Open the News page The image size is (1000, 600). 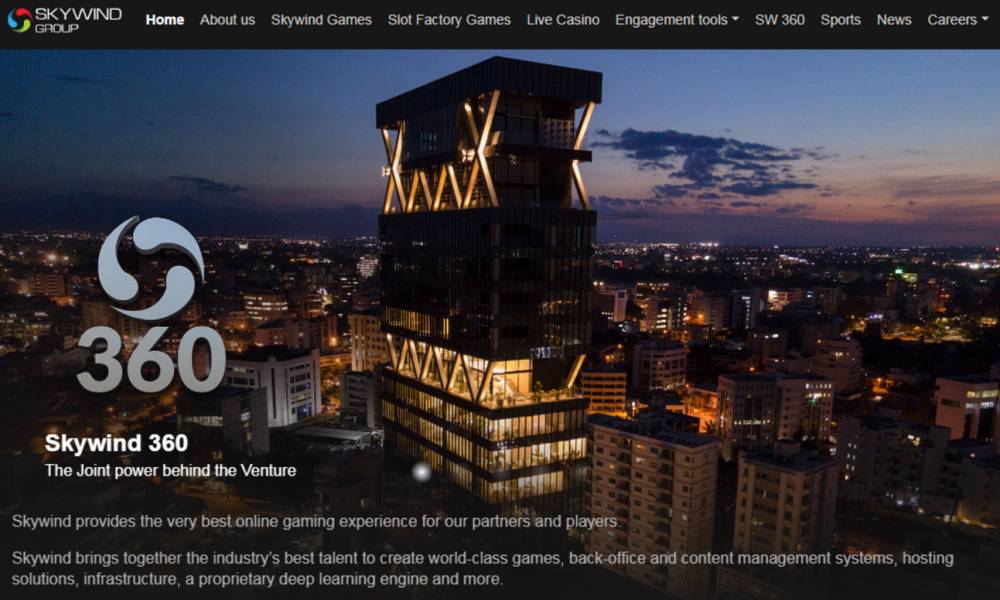893,20
